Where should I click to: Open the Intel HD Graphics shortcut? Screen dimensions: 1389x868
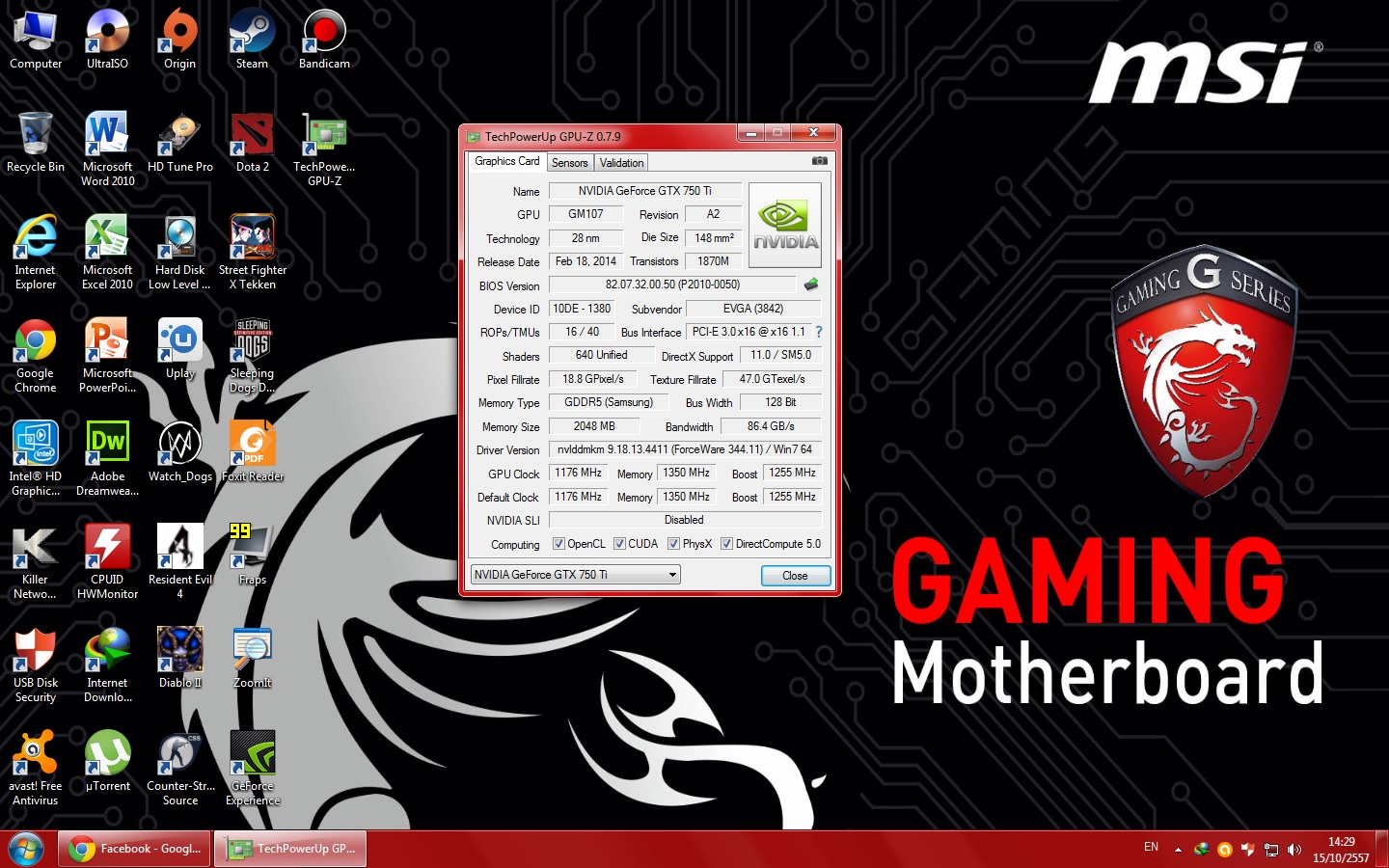(36, 458)
